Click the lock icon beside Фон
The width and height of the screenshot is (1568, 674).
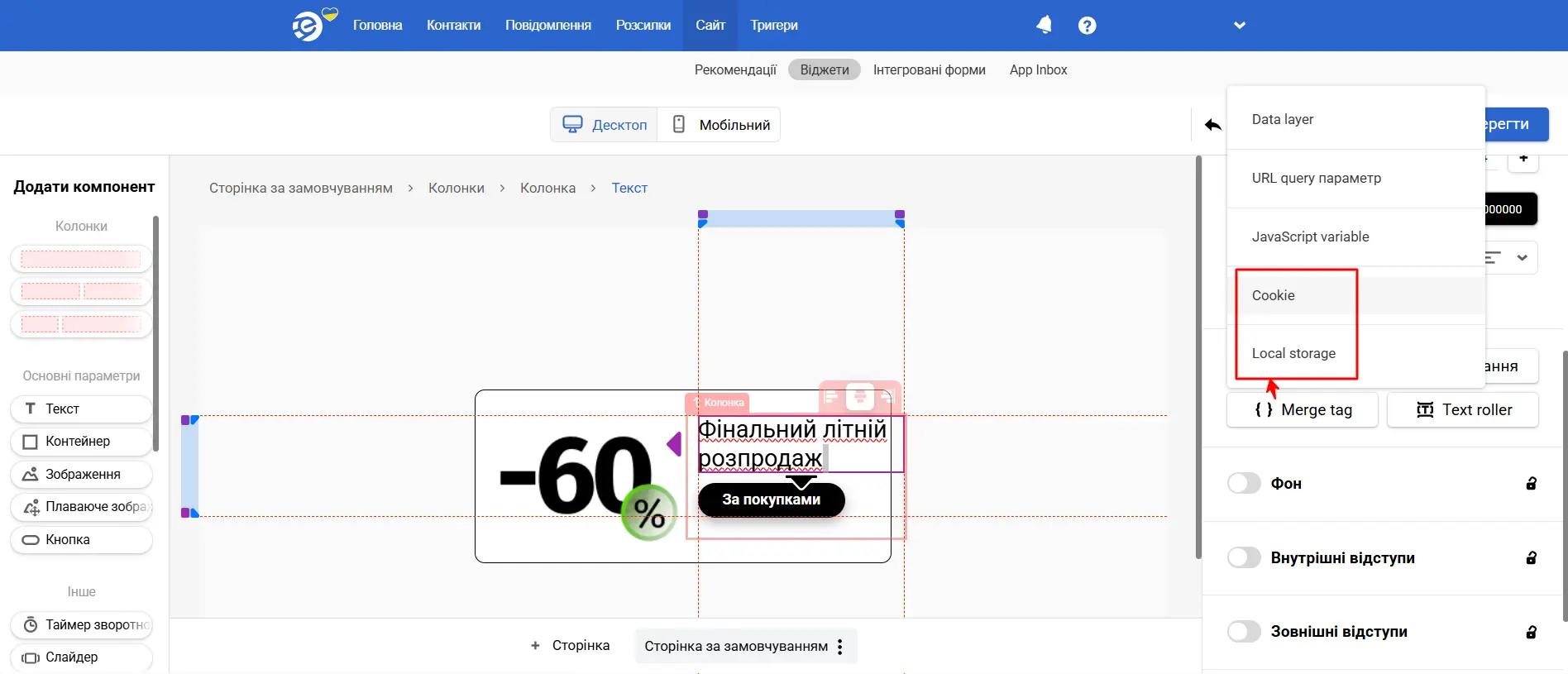(1531, 484)
